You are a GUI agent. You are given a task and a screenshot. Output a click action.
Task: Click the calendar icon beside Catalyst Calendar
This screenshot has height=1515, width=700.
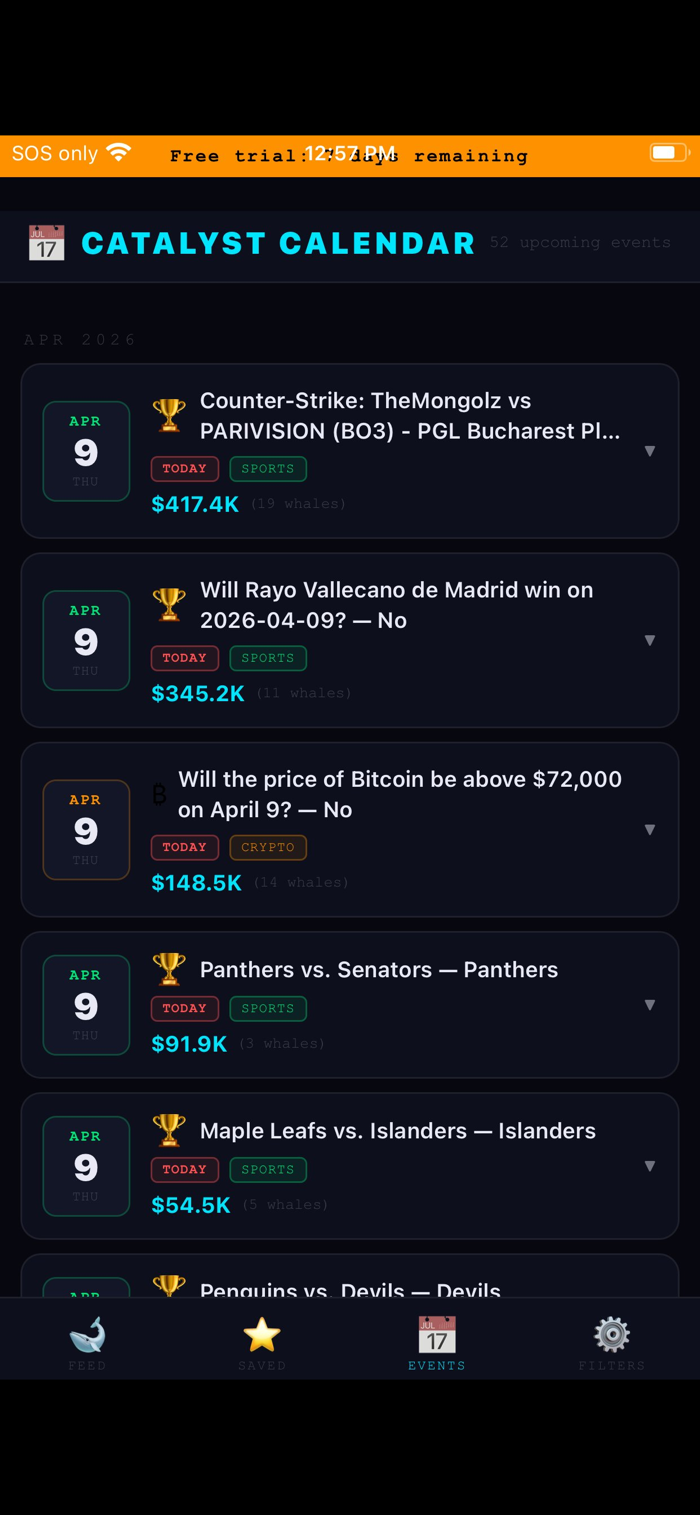point(47,243)
